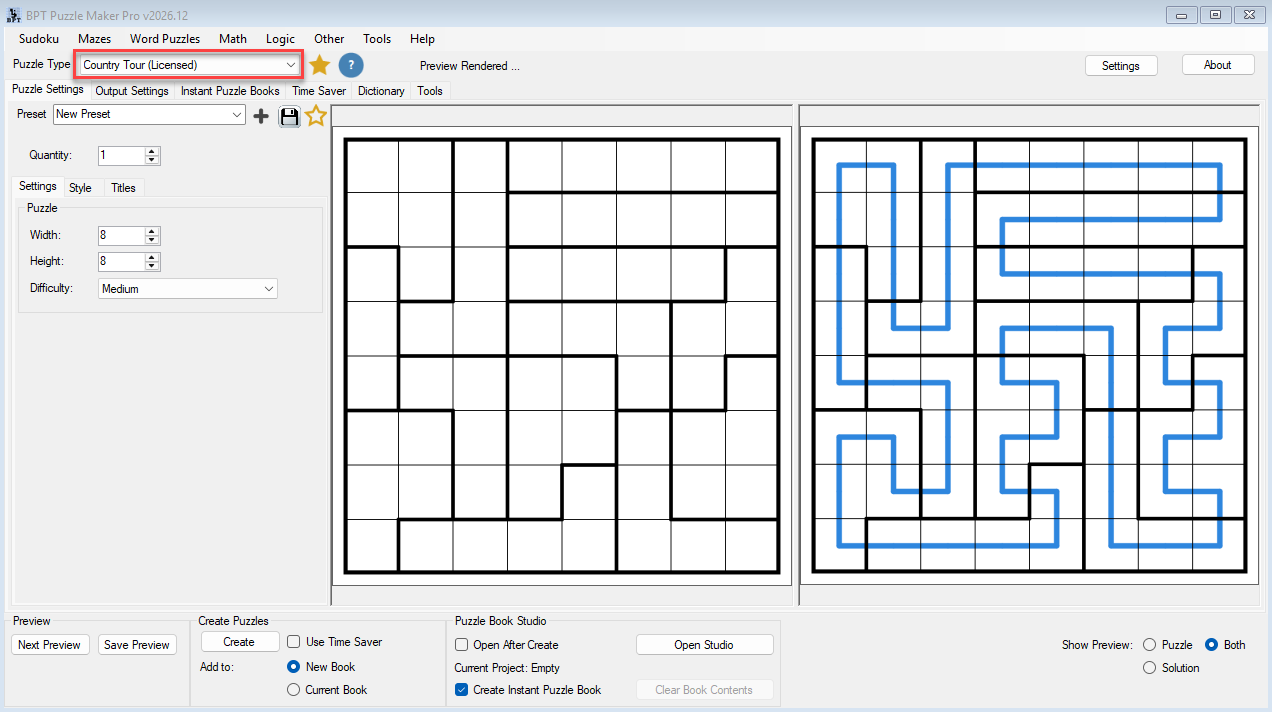1272x712 pixels.
Task: Increase the Quantity value with the up arrow
Action: click(x=152, y=151)
